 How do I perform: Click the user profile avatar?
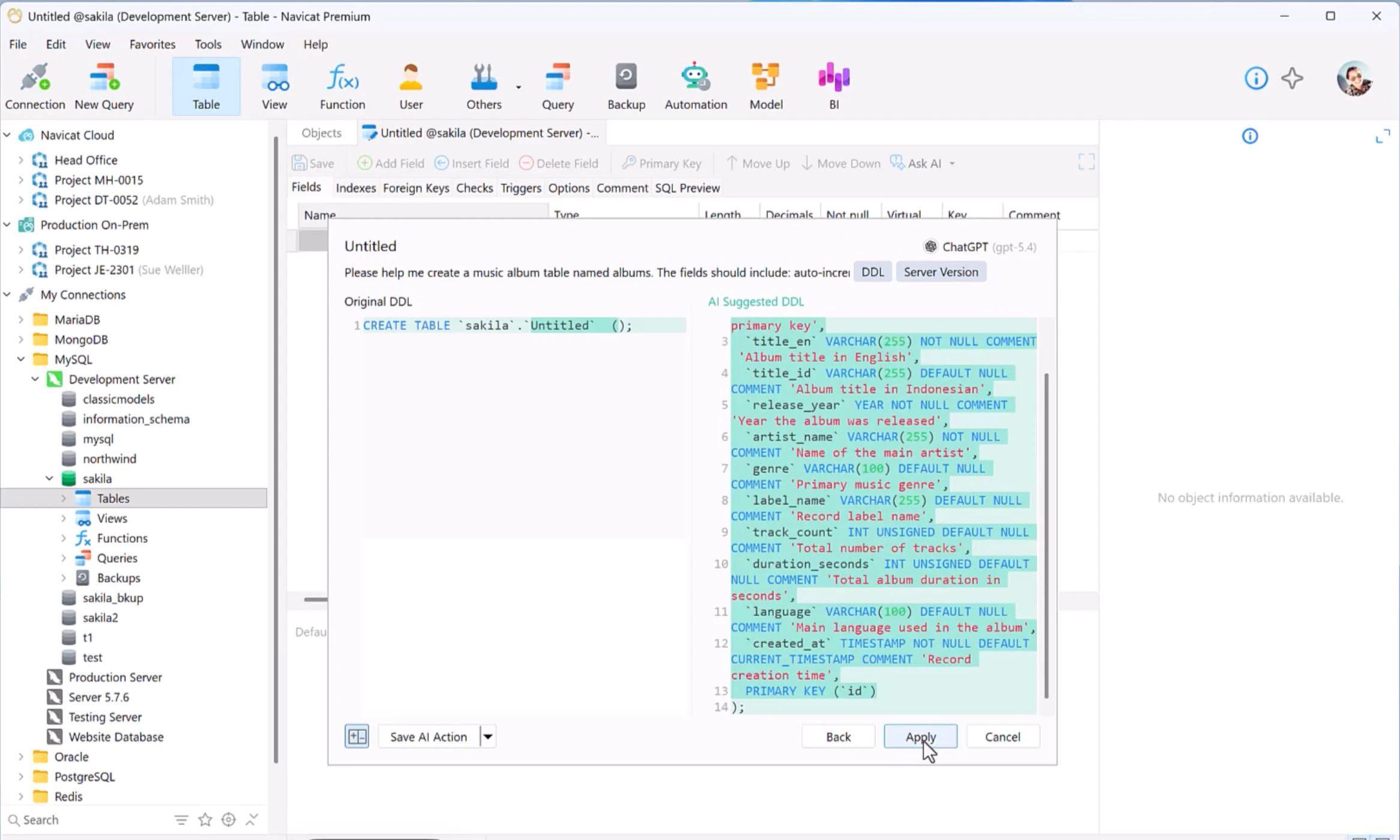click(x=1354, y=79)
